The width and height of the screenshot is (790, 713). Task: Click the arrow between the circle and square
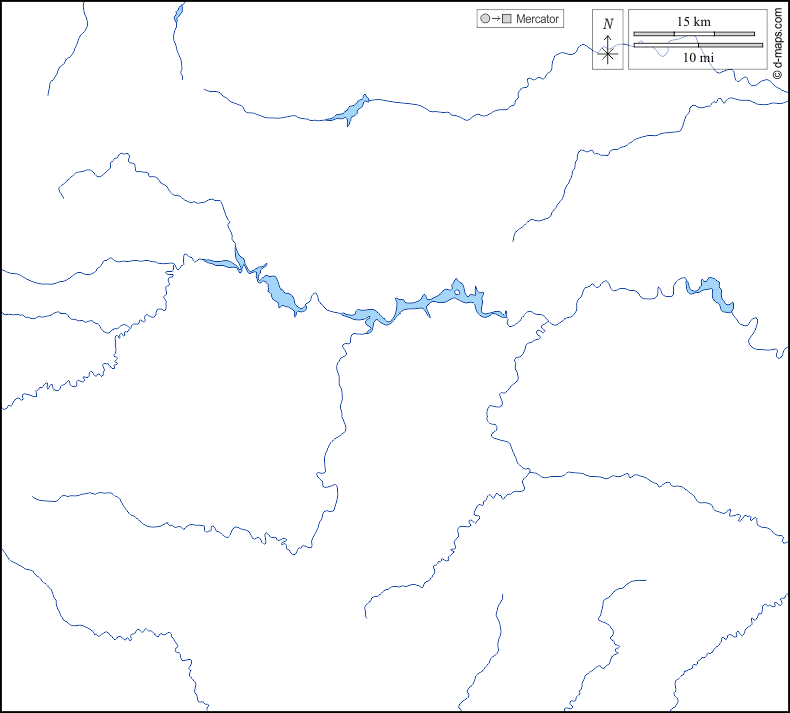pos(495,19)
